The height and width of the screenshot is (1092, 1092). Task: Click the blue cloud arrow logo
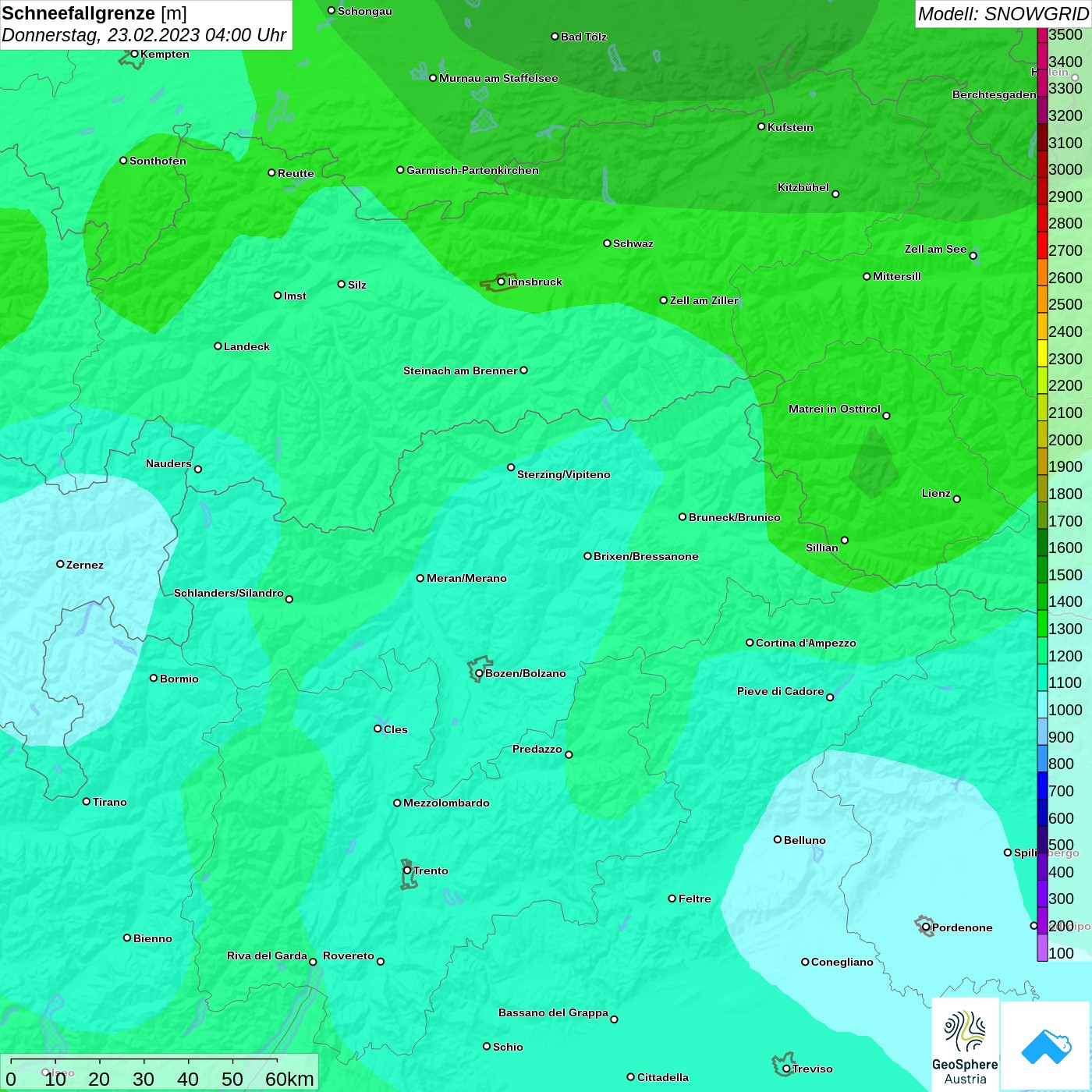click(1046, 1048)
